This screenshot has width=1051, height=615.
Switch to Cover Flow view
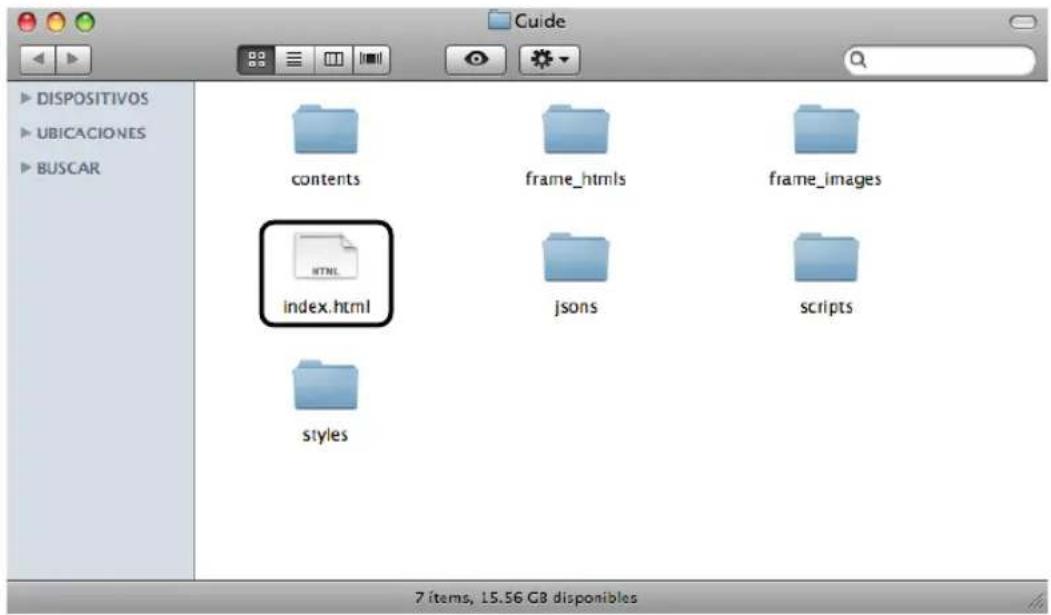(371, 59)
